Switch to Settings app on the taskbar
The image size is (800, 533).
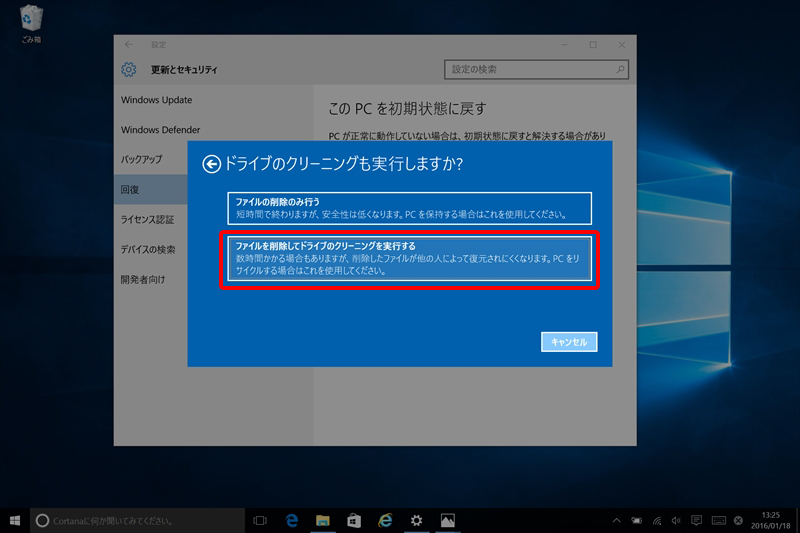click(x=416, y=521)
